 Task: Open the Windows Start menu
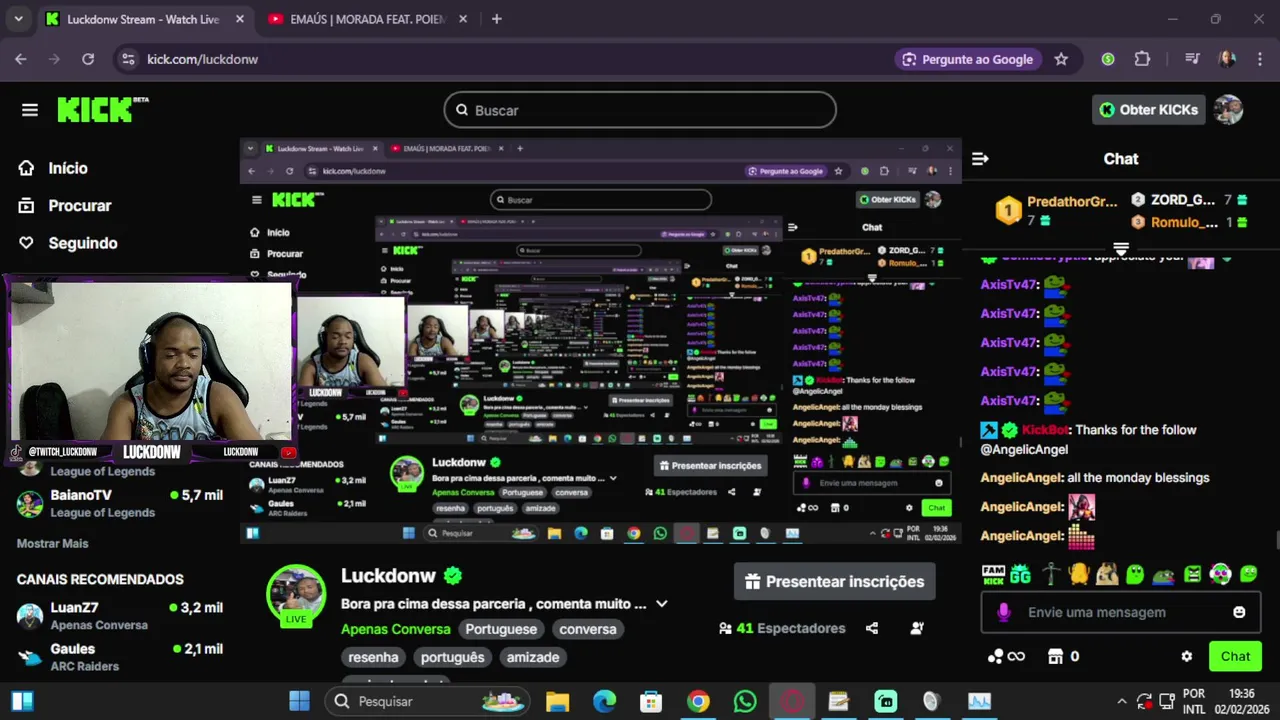point(299,701)
